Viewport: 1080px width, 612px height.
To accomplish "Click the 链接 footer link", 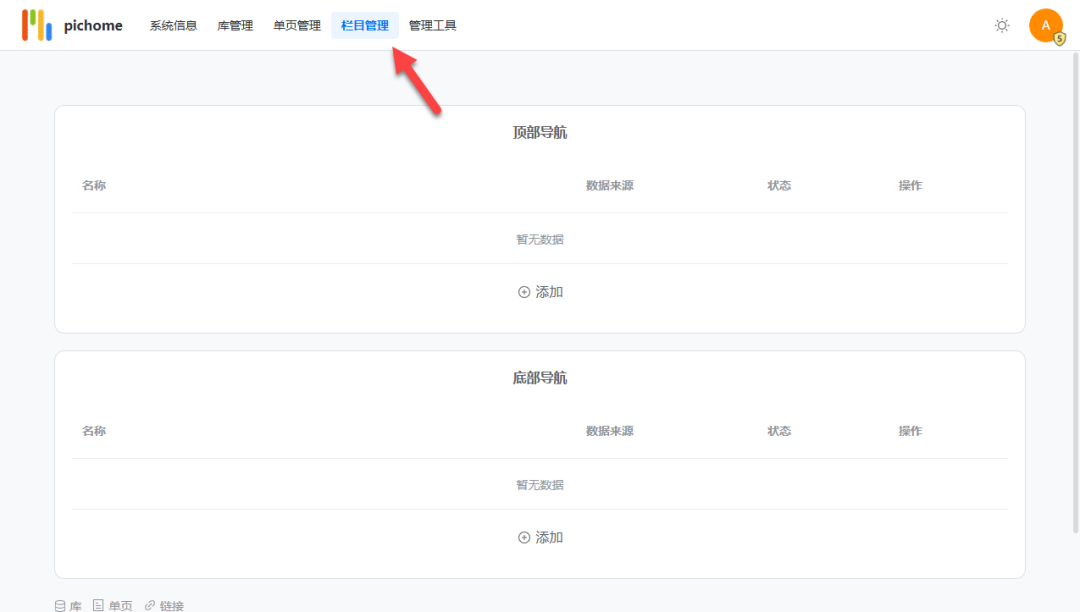I will 169,605.
